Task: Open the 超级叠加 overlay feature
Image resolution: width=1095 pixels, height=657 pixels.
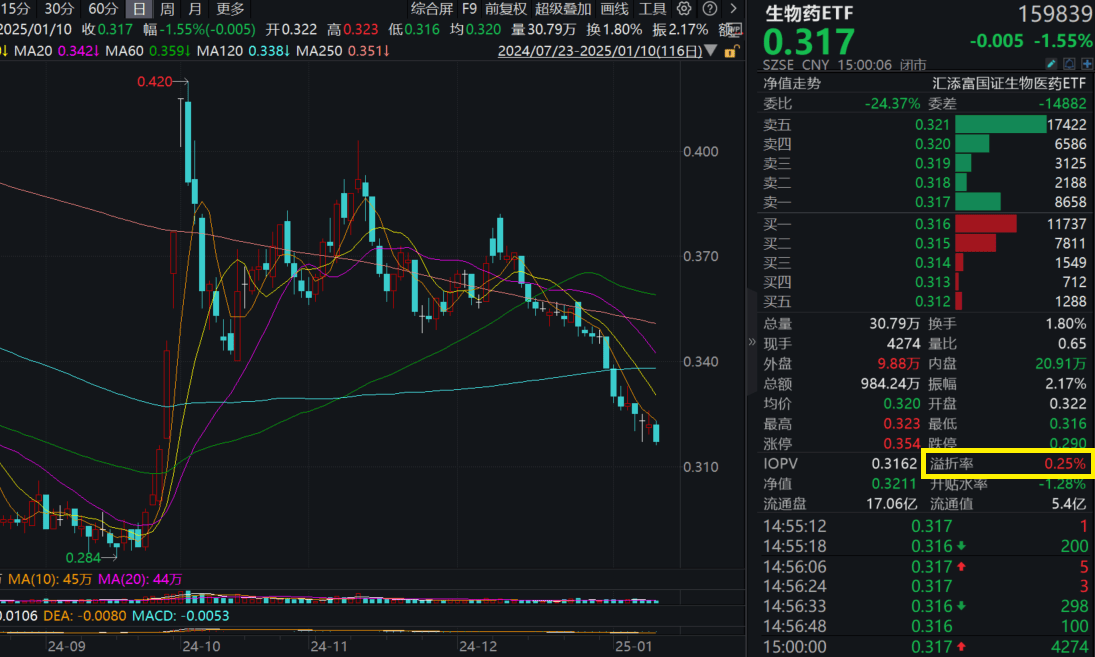Action: pos(564,9)
